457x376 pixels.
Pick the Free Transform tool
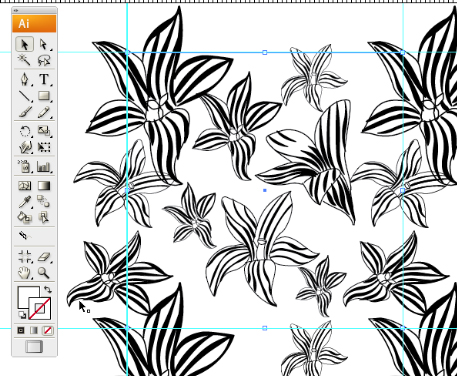pyautogui.click(x=44, y=147)
